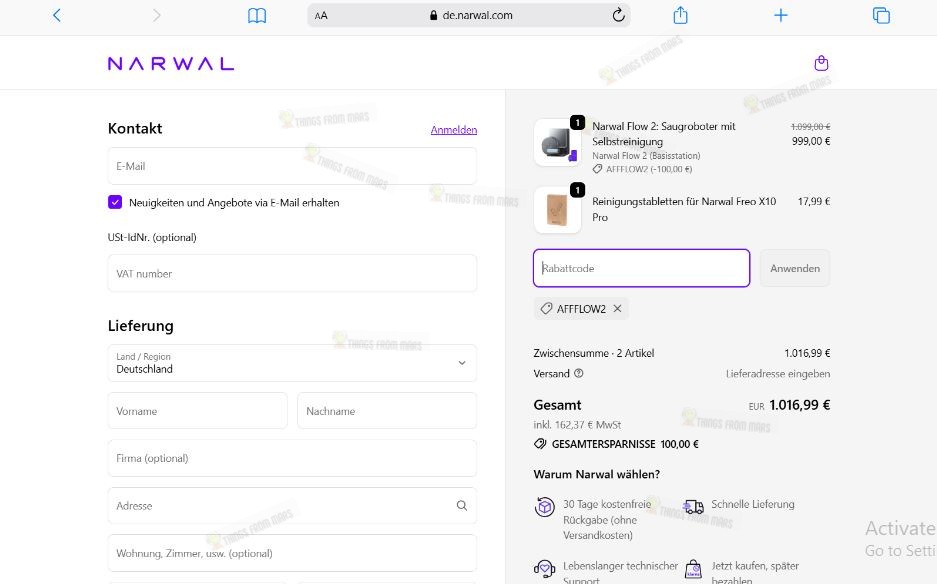Click the Gesamt heading
Viewport: 937px width, 584px height.
[557, 405]
